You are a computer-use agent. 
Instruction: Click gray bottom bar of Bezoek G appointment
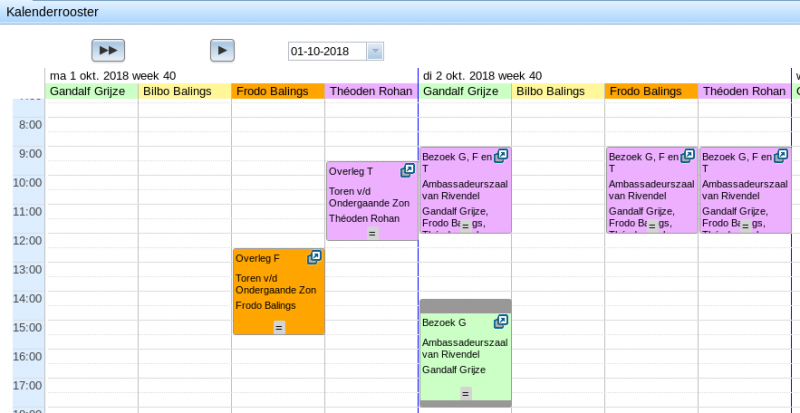[x=465, y=404]
